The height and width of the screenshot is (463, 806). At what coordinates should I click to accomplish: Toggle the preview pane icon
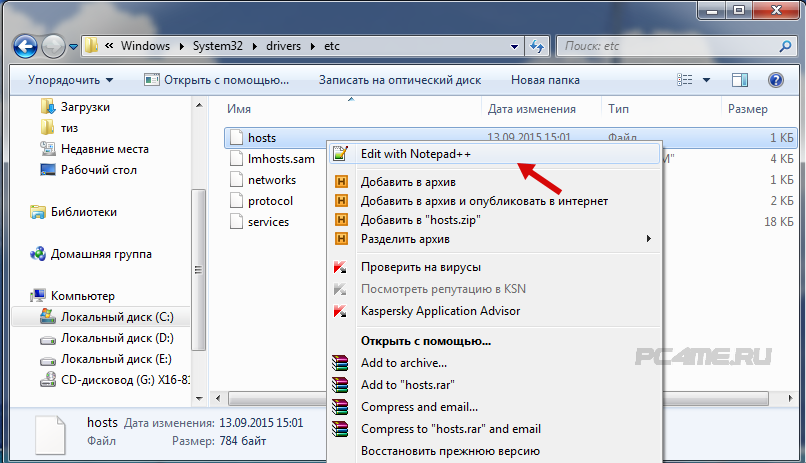739,80
